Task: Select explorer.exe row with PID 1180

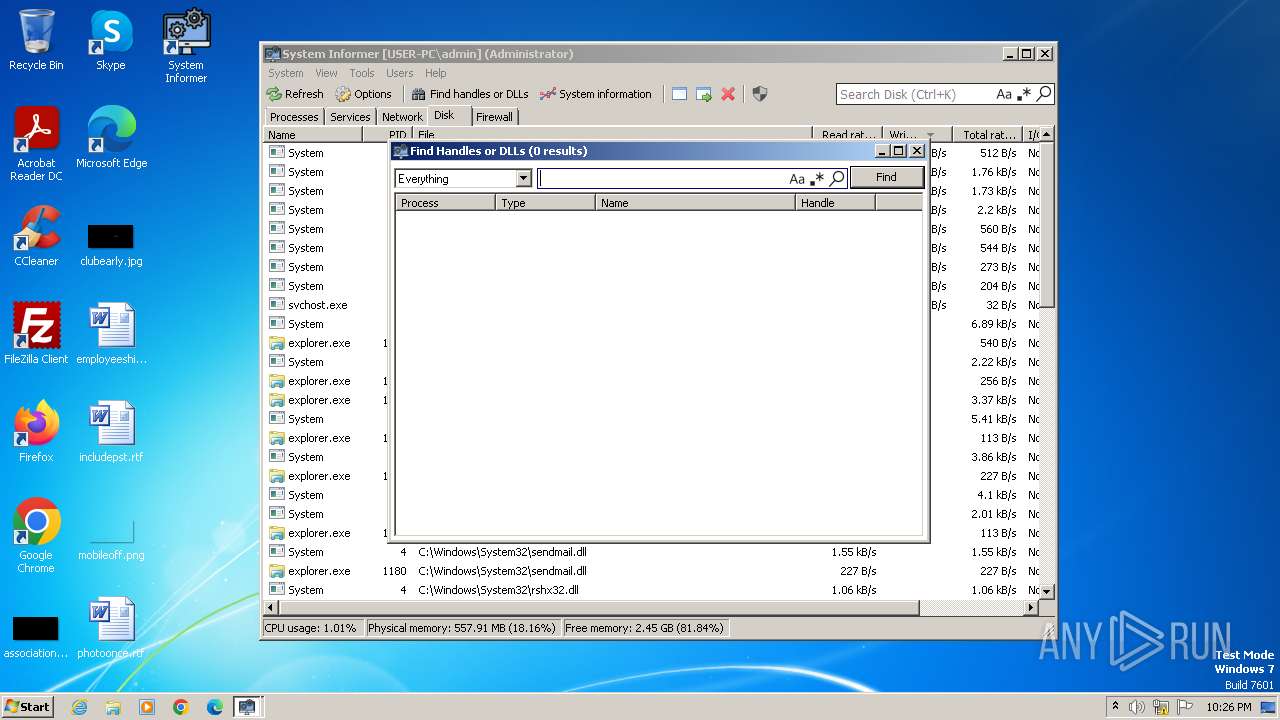Action: (x=653, y=571)
